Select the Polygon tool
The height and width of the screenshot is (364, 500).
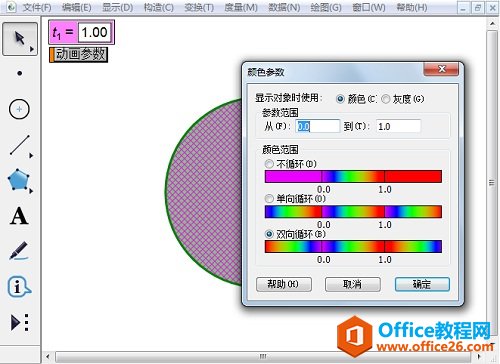click(x=19, y=180)
